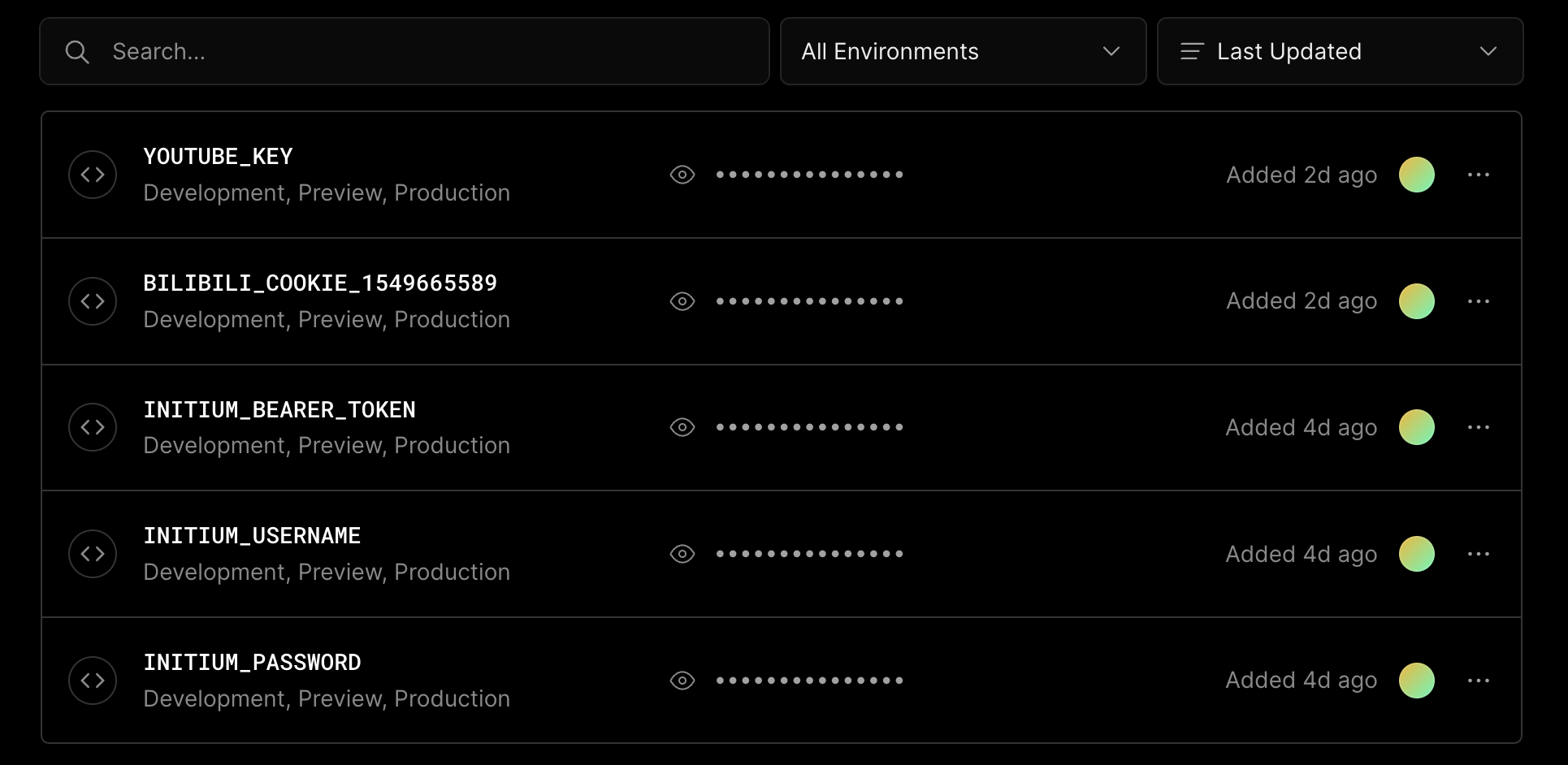
Task: Toggle visibility of INITIUM_USERNAME value
Action: tap(682, 554)
